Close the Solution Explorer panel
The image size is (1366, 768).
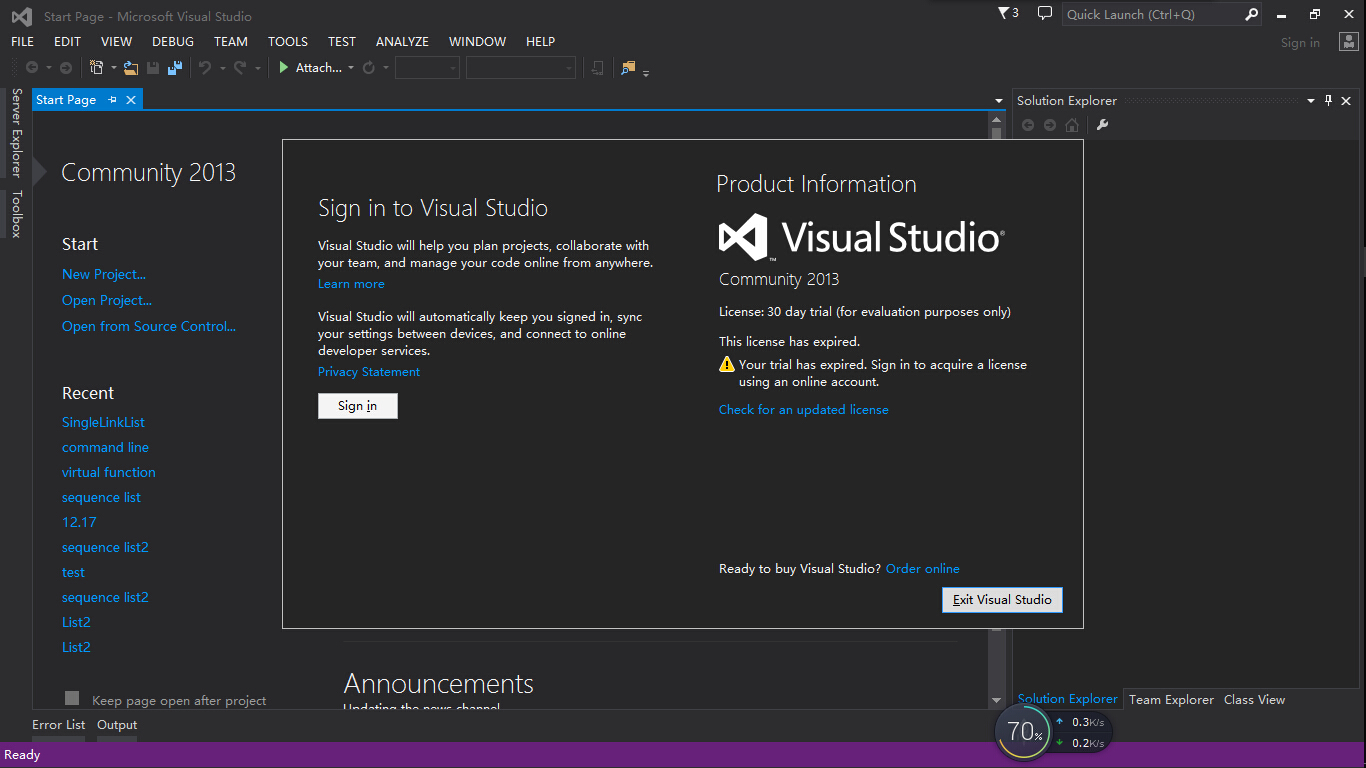(x=1346, y=101)
